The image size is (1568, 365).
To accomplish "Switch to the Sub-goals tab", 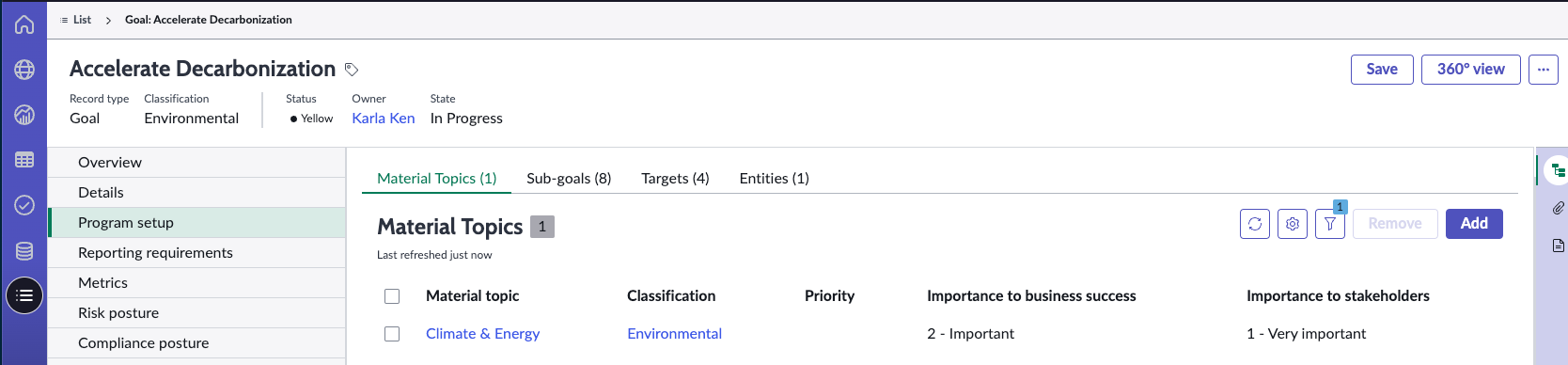I will [x=569, y=179].
